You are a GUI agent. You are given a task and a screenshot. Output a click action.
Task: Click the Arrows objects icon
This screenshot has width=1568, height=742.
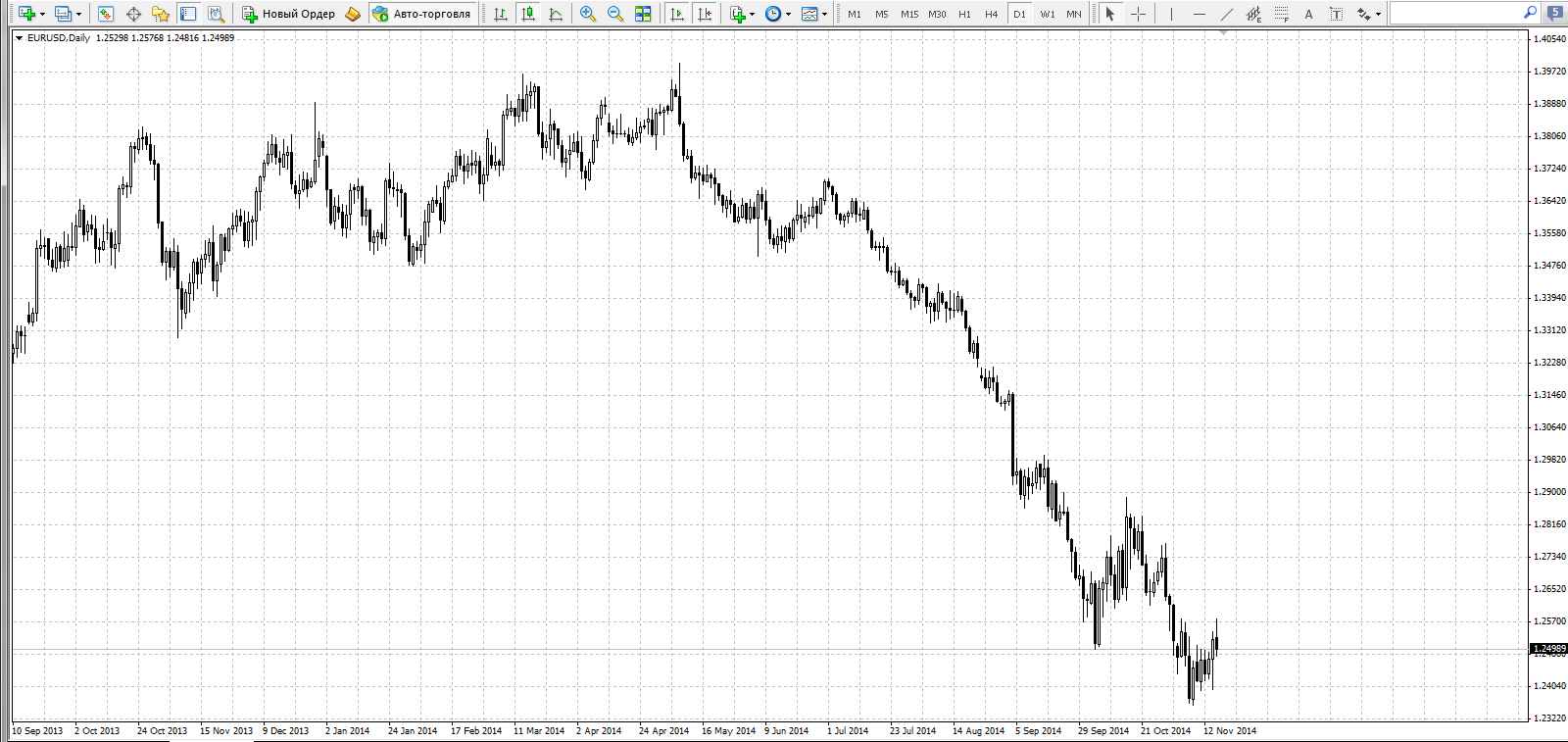(x=1363, y=14)
